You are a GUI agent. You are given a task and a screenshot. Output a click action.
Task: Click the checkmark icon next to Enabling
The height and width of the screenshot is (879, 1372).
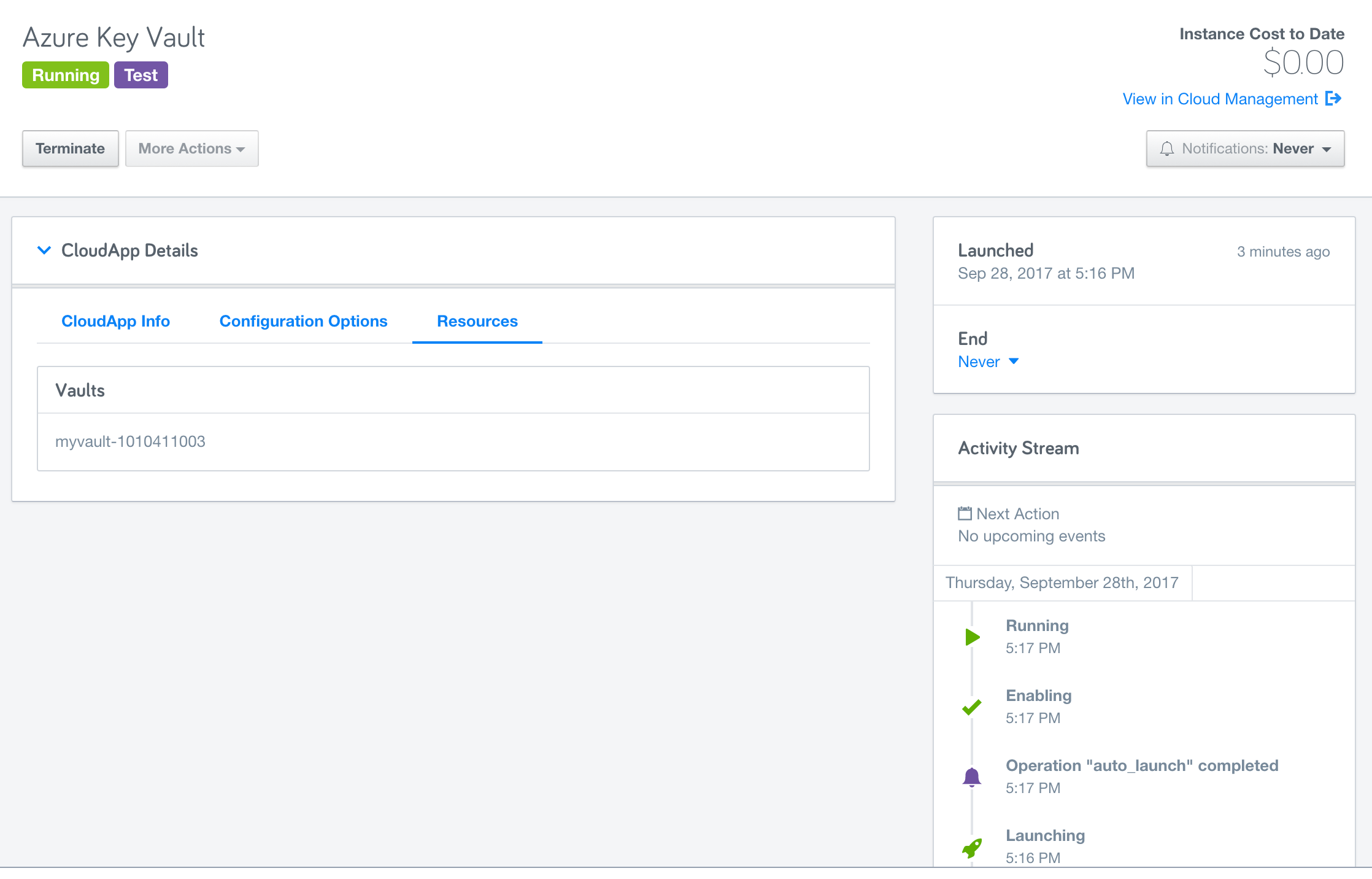click(971, 707)
